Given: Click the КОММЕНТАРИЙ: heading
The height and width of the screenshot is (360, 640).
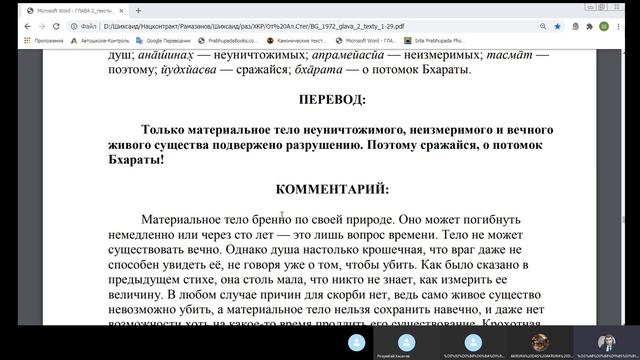Looking at the screenshot, I should coord(332,189).
